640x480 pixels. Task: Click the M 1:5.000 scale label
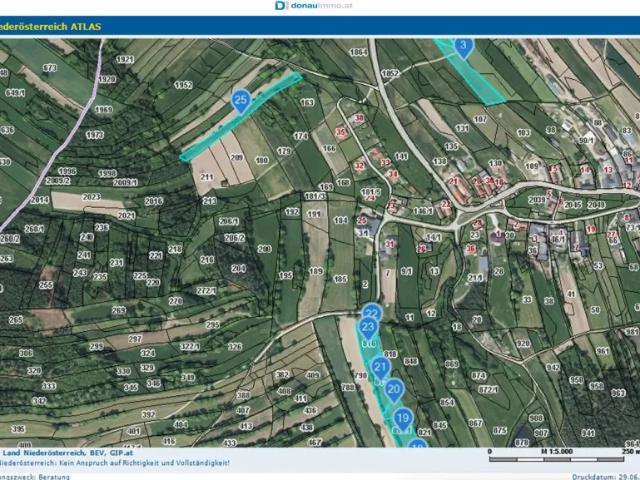tap(557, 451)
